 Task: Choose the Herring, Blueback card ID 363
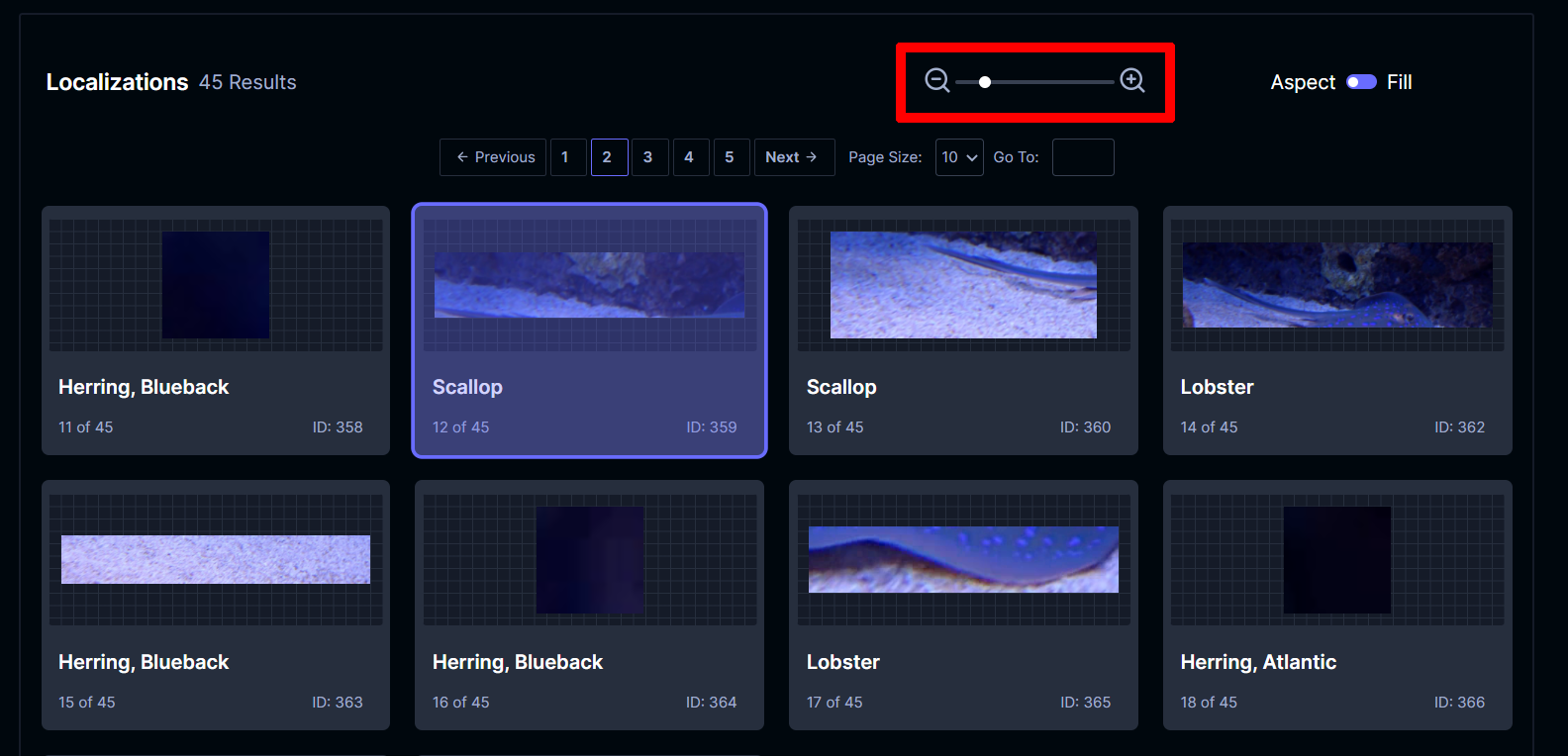tap(216, 606)
